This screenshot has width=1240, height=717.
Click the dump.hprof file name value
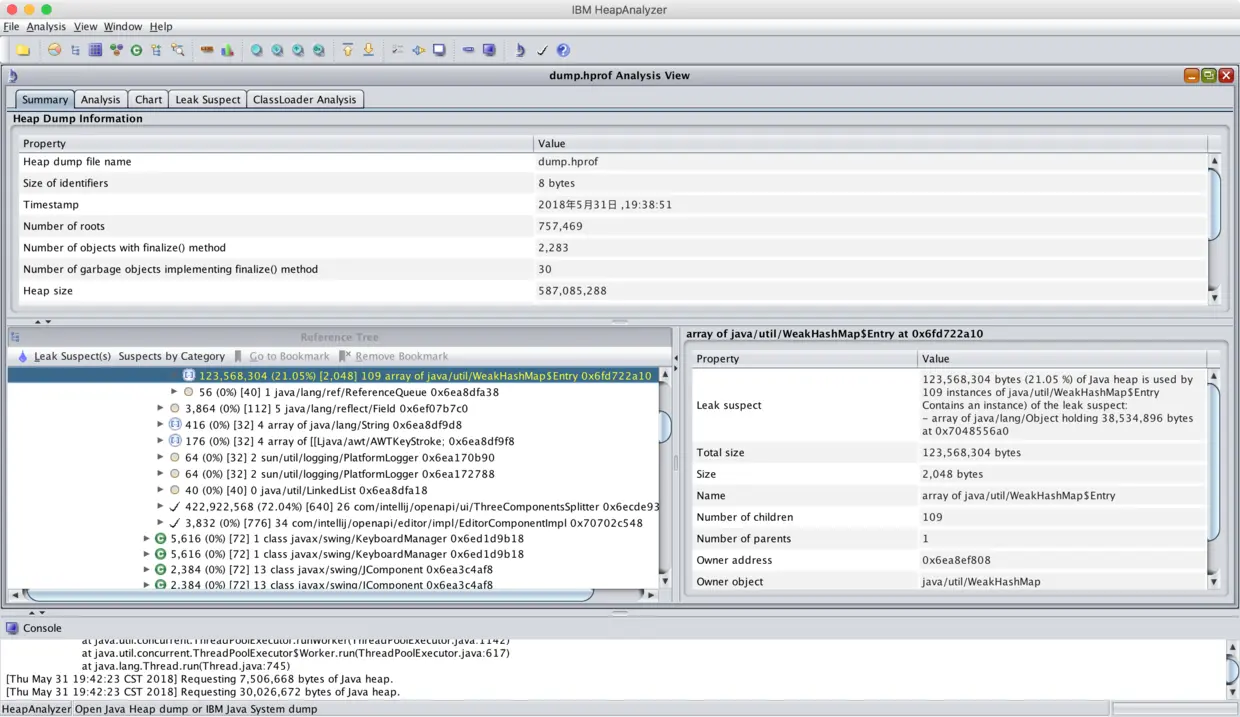(568, 161)
